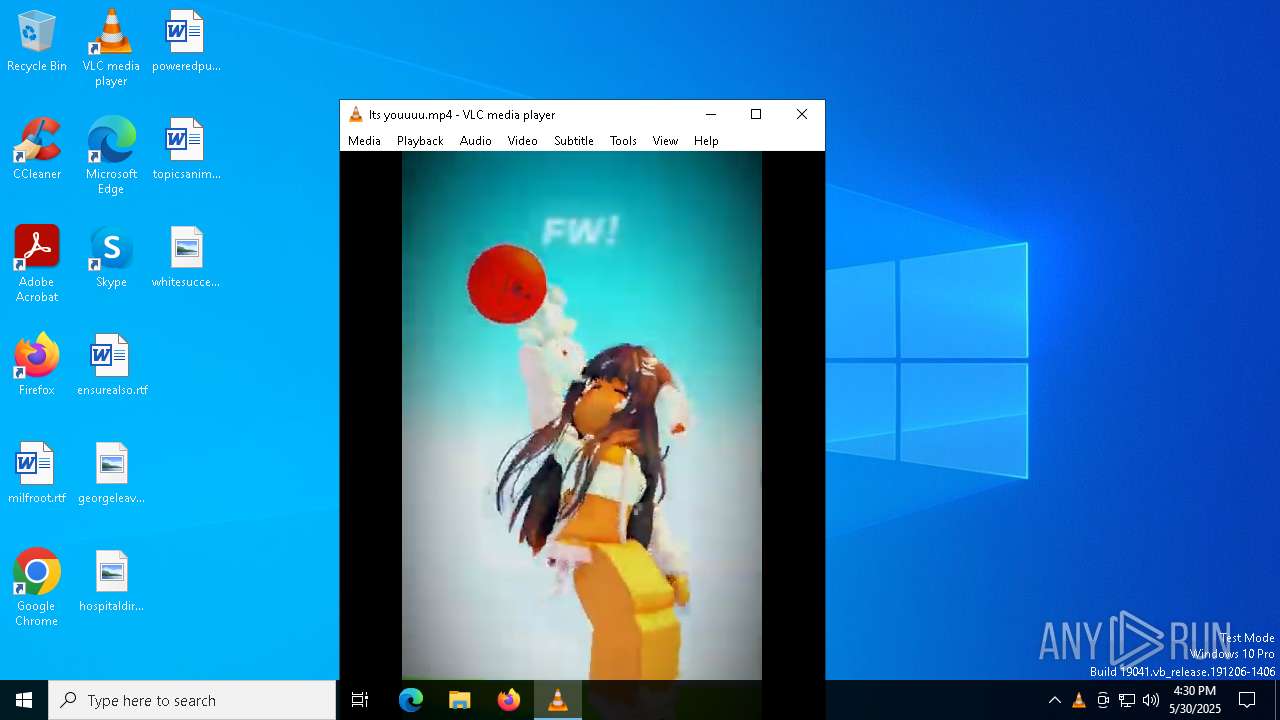Open the Help menu in VLC

coord(706,141)
